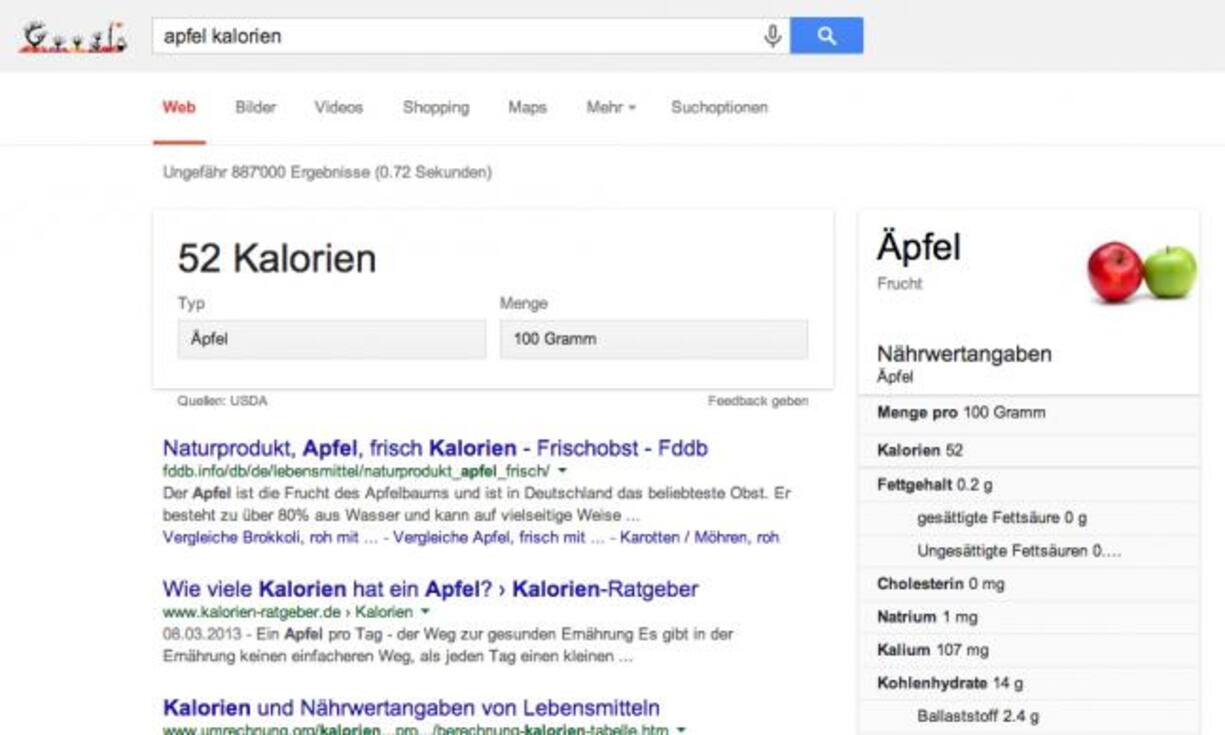Image resolution: width=1225 pixels, height=735 pixels.
Task: Click into the apfel kalorien search field
Action: point(450,36)
